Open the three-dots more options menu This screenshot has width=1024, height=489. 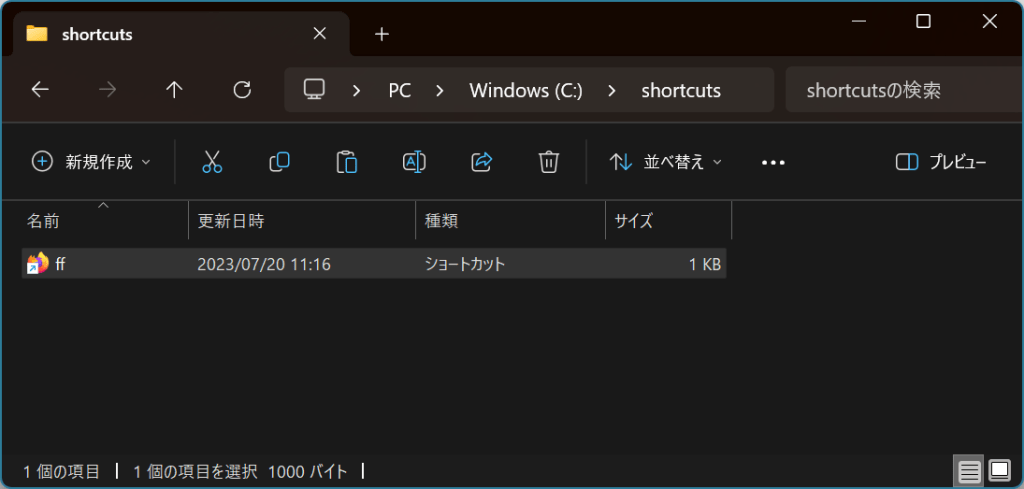click(773, 162)
